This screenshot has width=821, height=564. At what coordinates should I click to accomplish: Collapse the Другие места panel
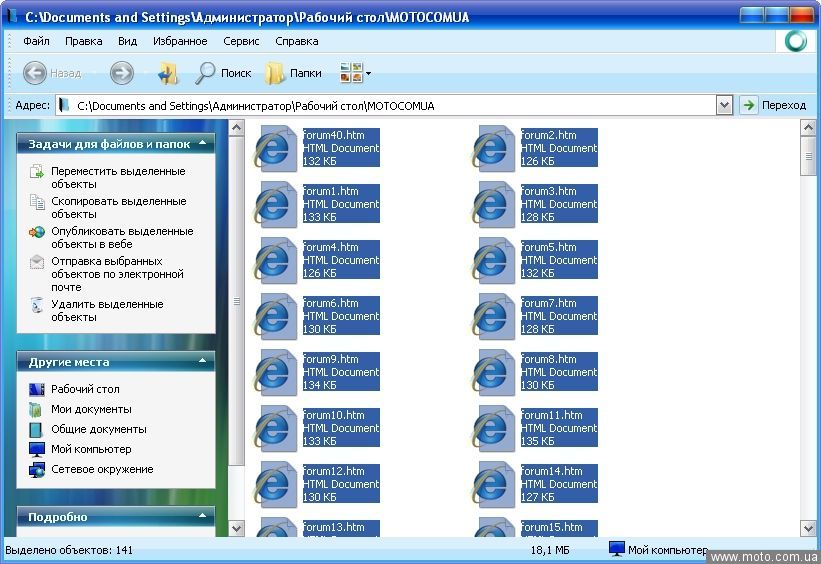(203, 361)
